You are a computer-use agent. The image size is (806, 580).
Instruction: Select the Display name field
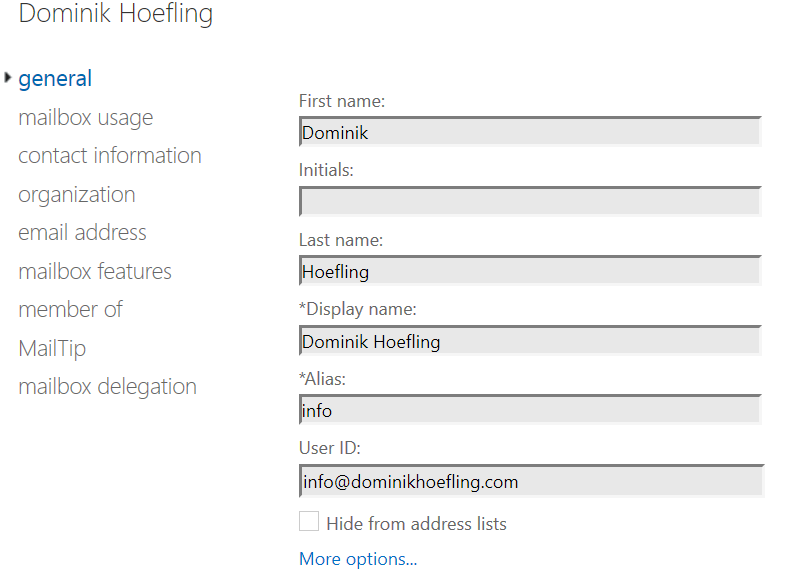[x=530, y=341]
